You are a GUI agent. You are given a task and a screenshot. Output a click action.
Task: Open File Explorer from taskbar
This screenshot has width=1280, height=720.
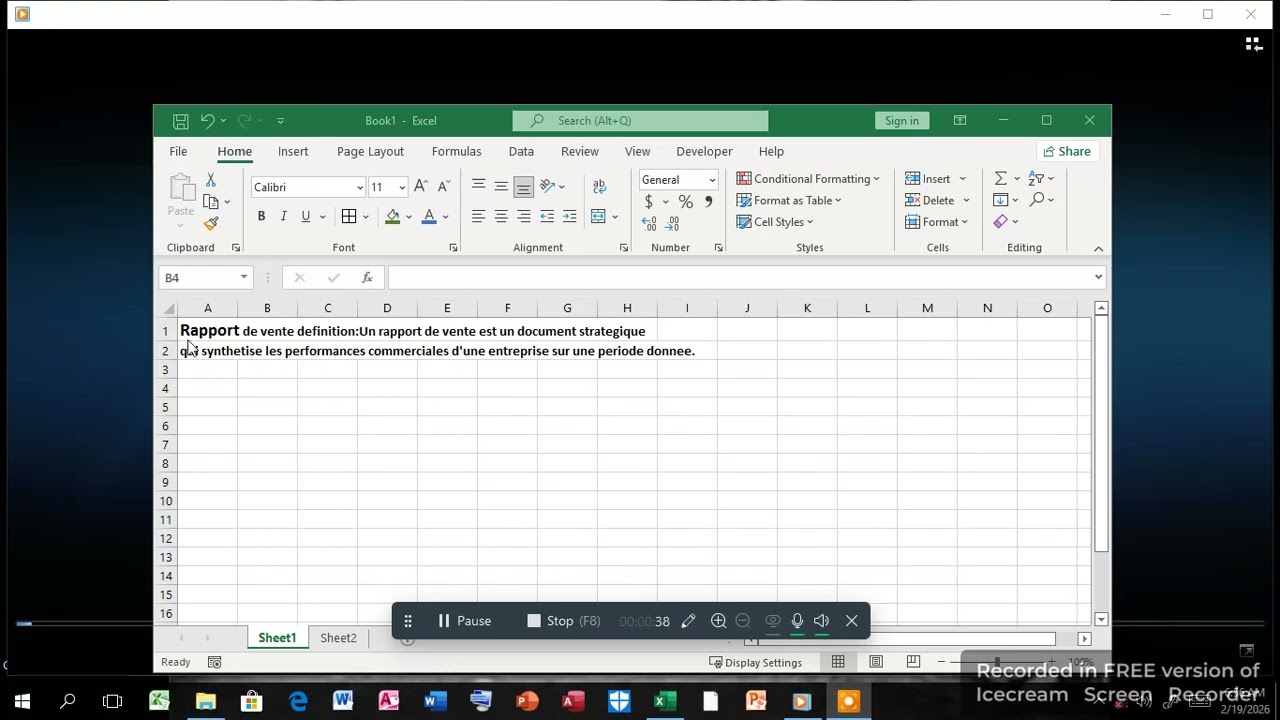[x=205, y=701]
